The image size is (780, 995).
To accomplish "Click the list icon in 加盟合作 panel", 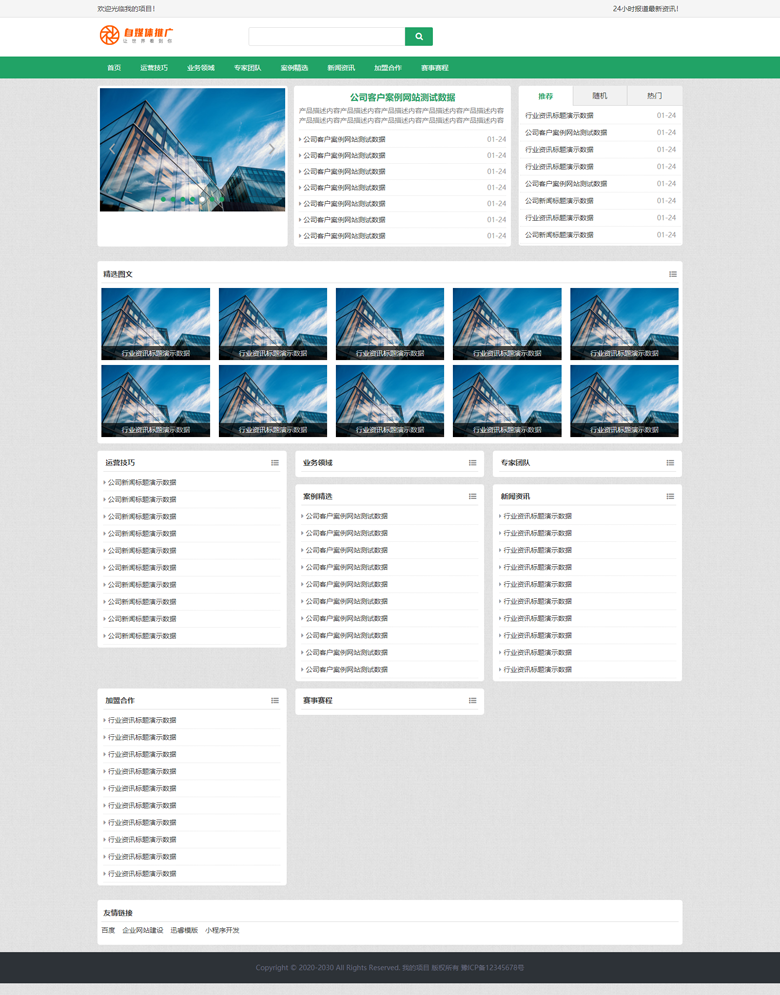I will click(275, 701).
